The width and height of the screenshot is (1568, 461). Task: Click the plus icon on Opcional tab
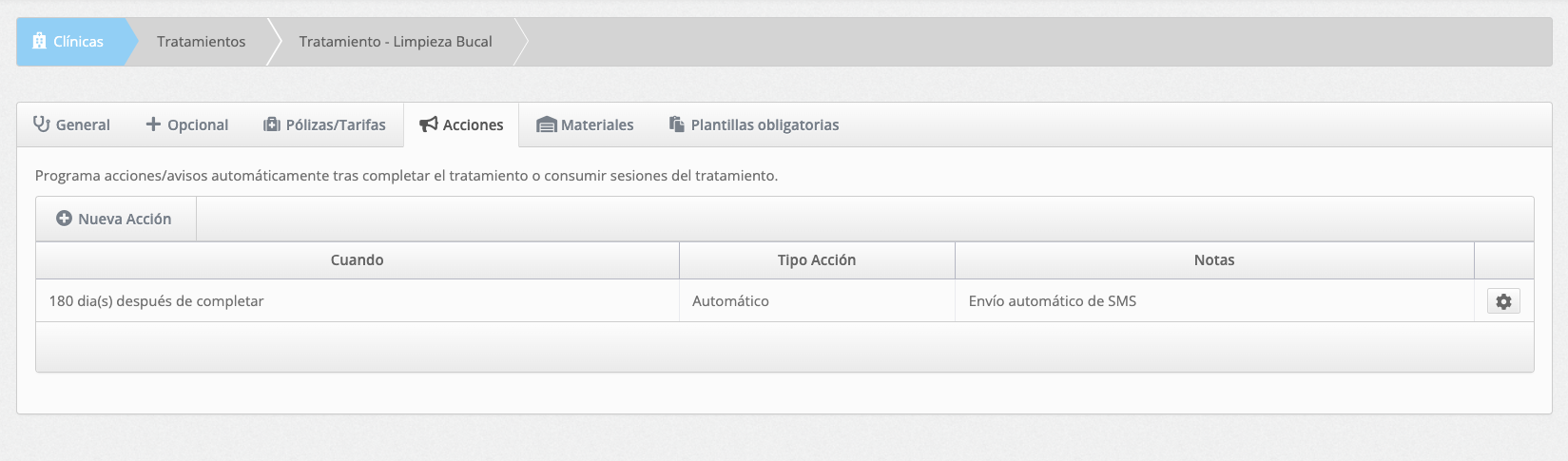point(153,125)
